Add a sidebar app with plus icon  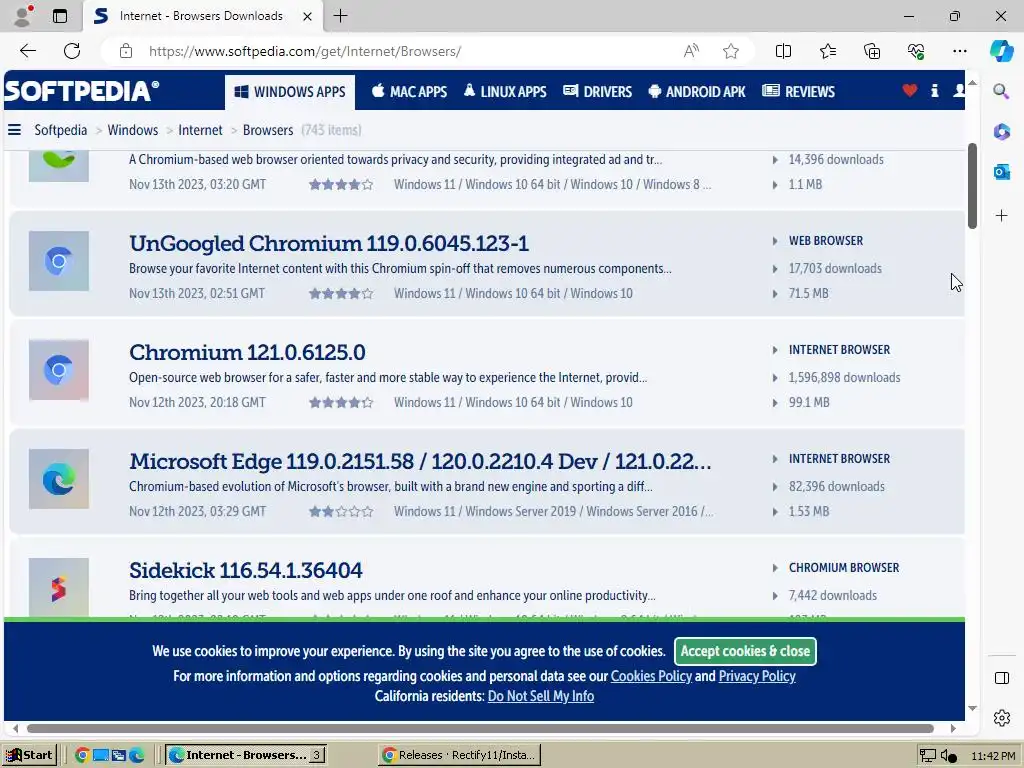click(x=1001, y=216)
